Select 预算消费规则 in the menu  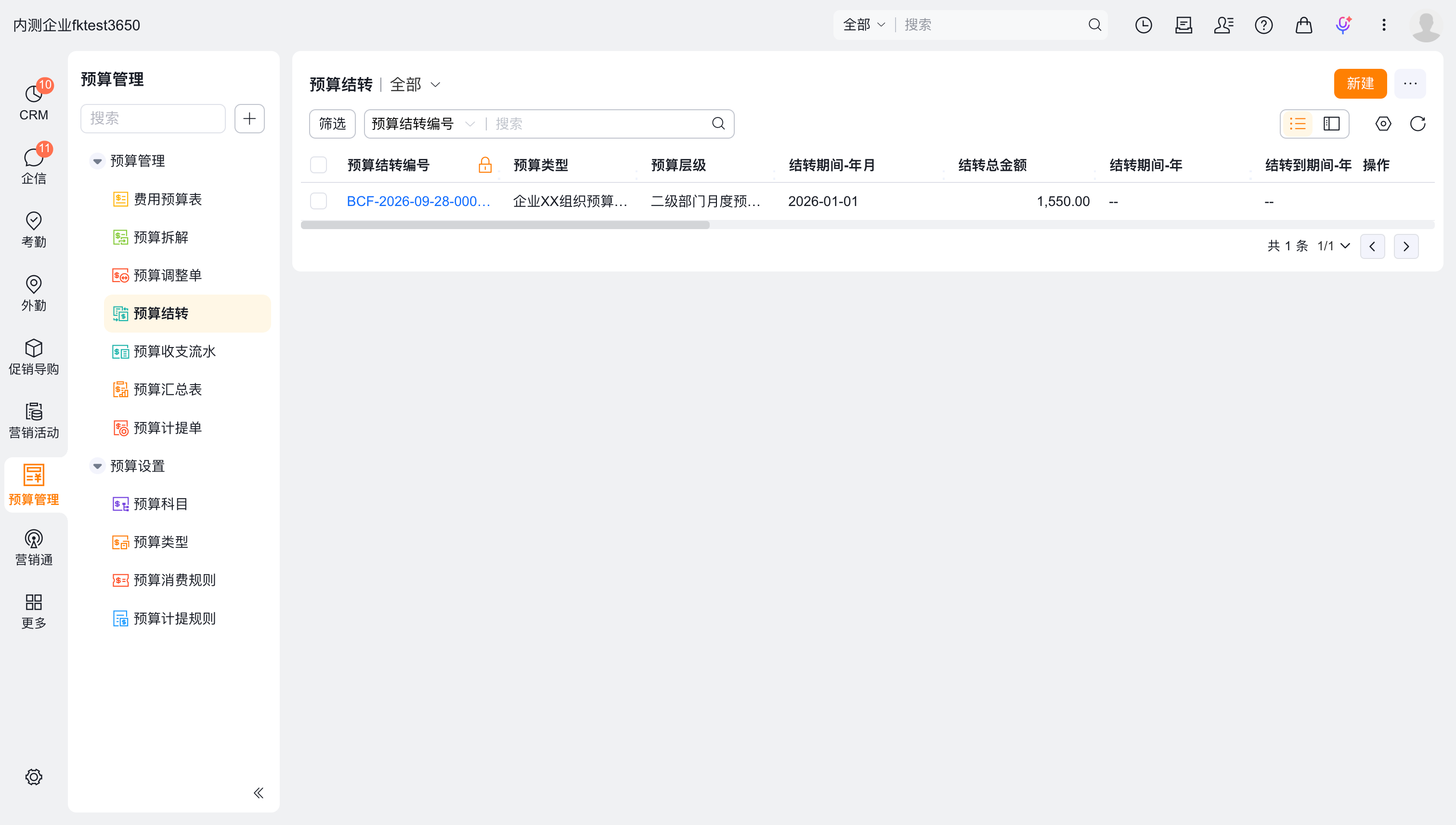[187, 580]
